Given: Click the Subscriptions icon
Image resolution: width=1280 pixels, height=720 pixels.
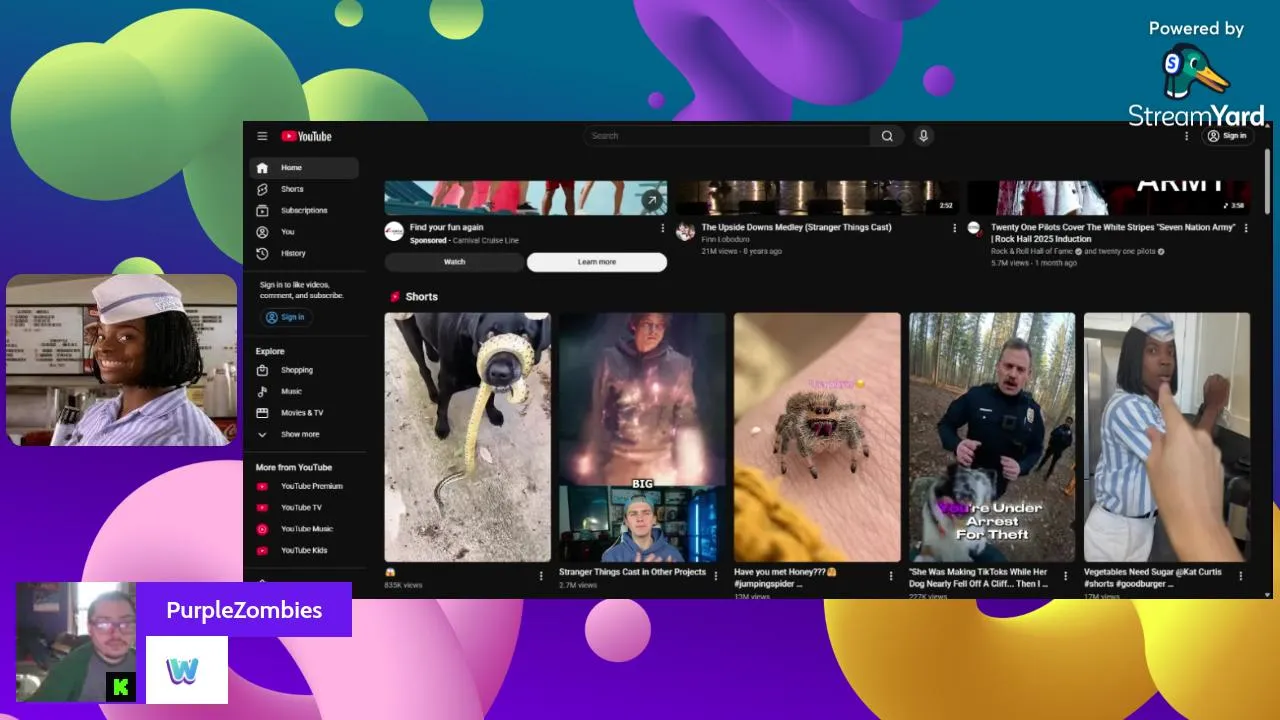Looking at the screenshot, I should point(262,210).
